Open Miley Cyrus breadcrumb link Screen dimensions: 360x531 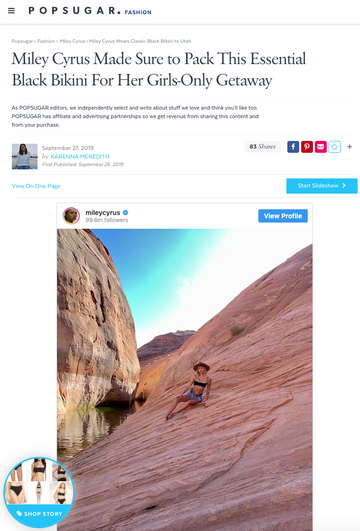(x=72, y=41)
